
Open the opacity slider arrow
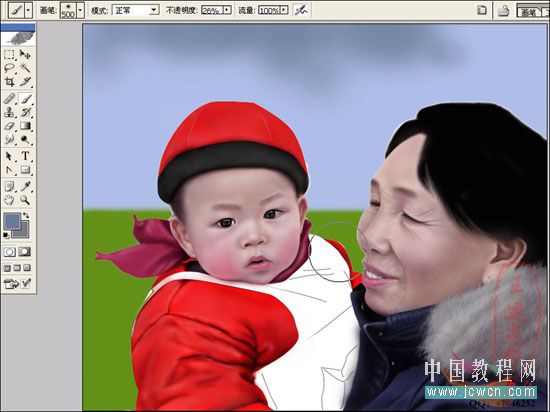click(227, 10)
